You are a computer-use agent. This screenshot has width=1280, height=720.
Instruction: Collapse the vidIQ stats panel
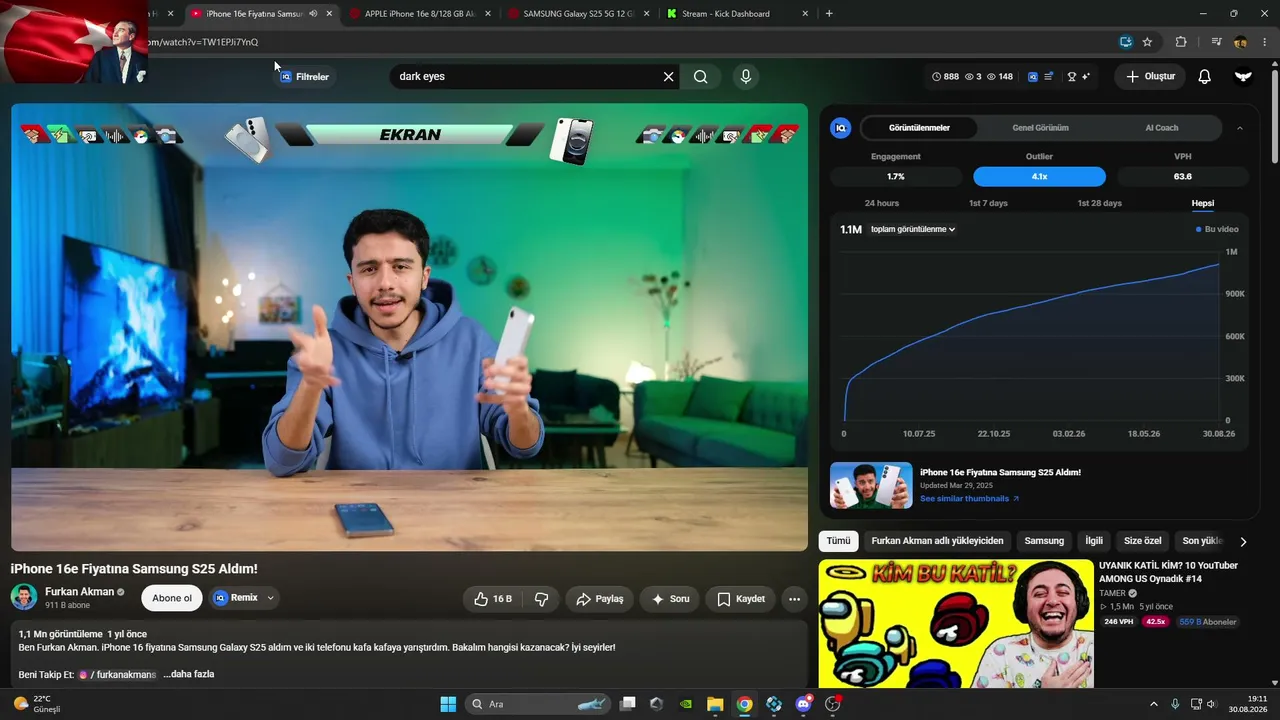(1240, 128)
